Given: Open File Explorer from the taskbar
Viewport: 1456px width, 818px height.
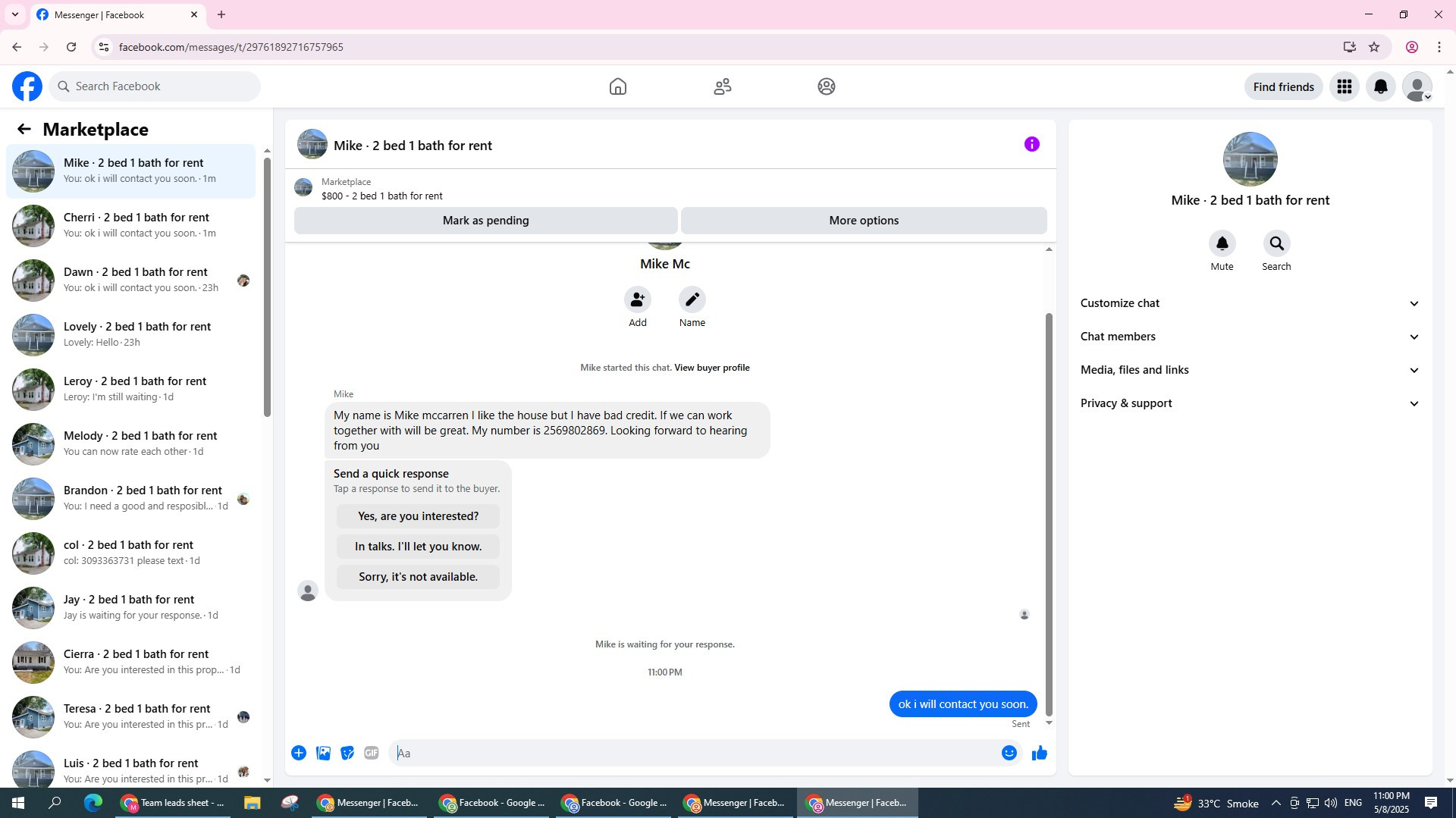Looking at the screenshot, I should [x=252, y=803].
